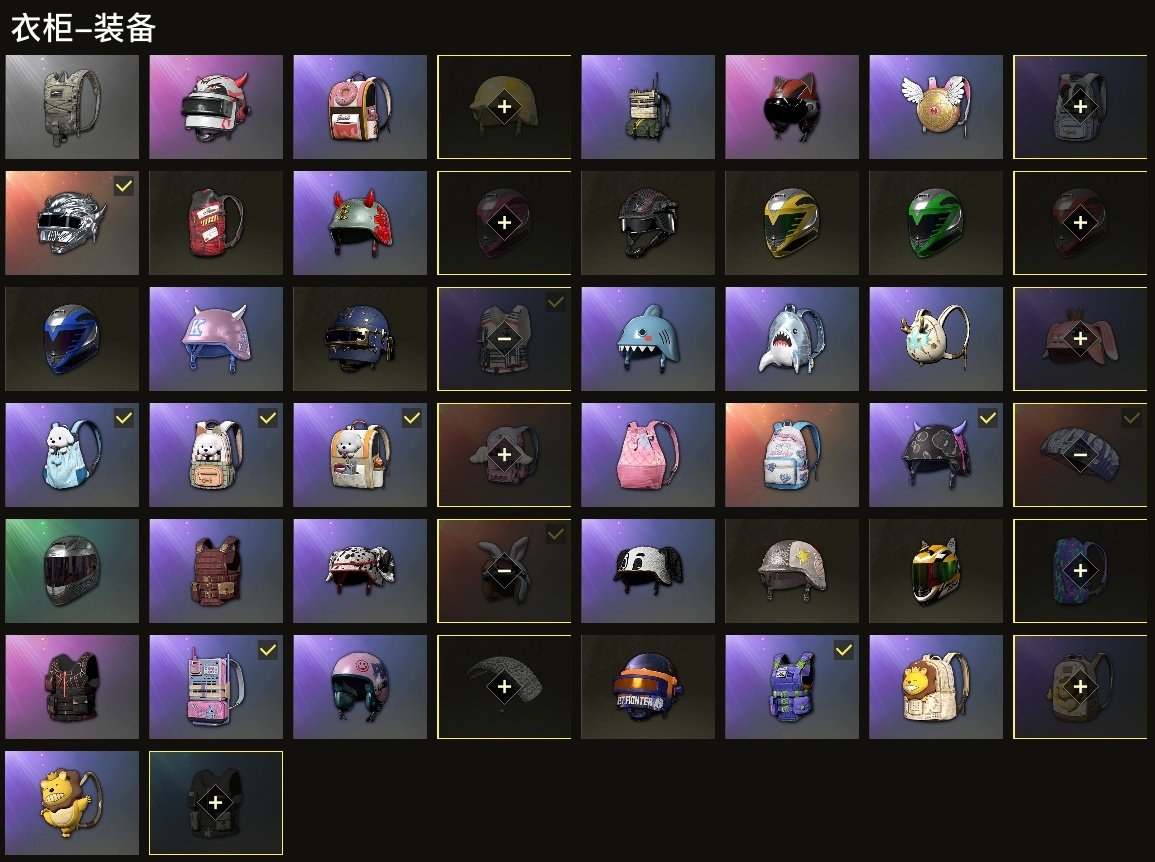This screenshot has height=862, width=1155.
Task: Select the pink donut backpack
Action: coord(359,107)
